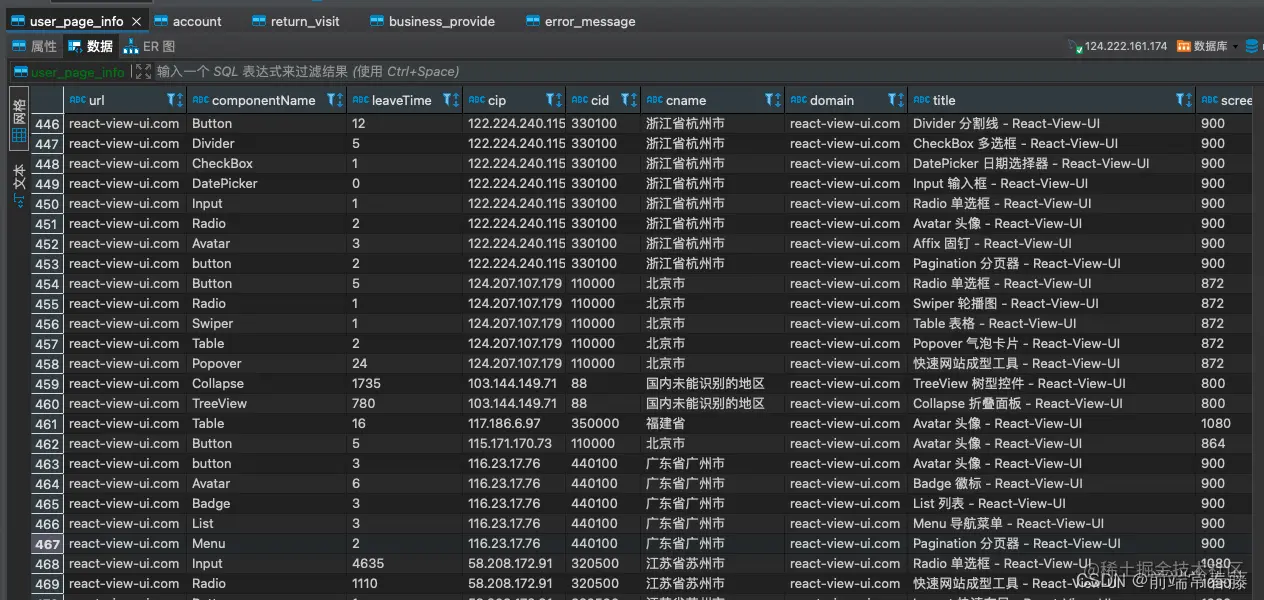Click the filter/sort icon of cid column
This screenshot has height=600, width=1264.
[x=629, y=100]
